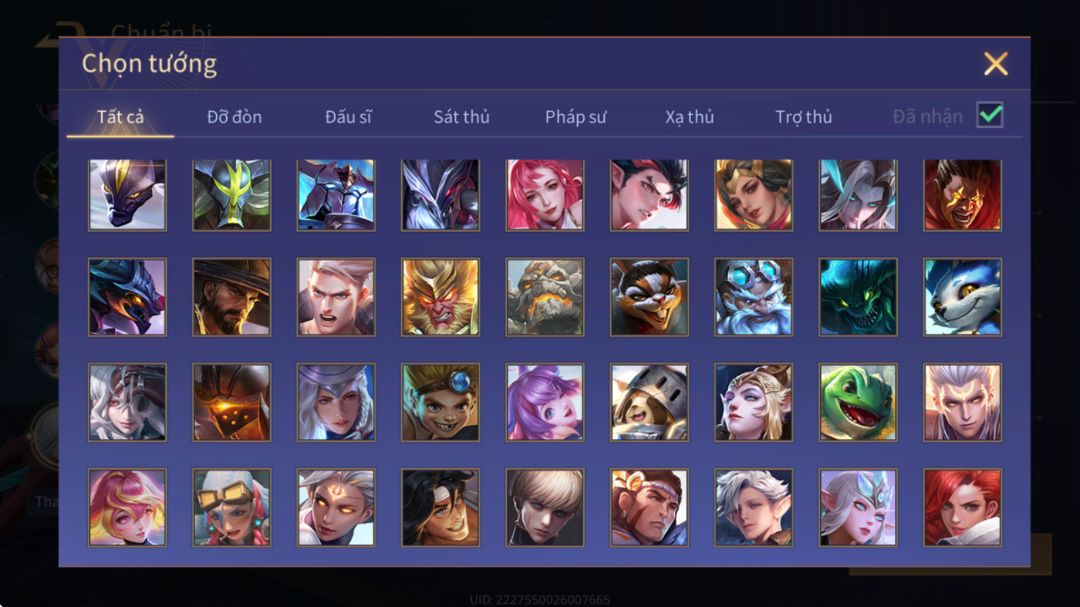
Task: Choose the red-haired woman hero in bottom row
Action: coord(962,508)
